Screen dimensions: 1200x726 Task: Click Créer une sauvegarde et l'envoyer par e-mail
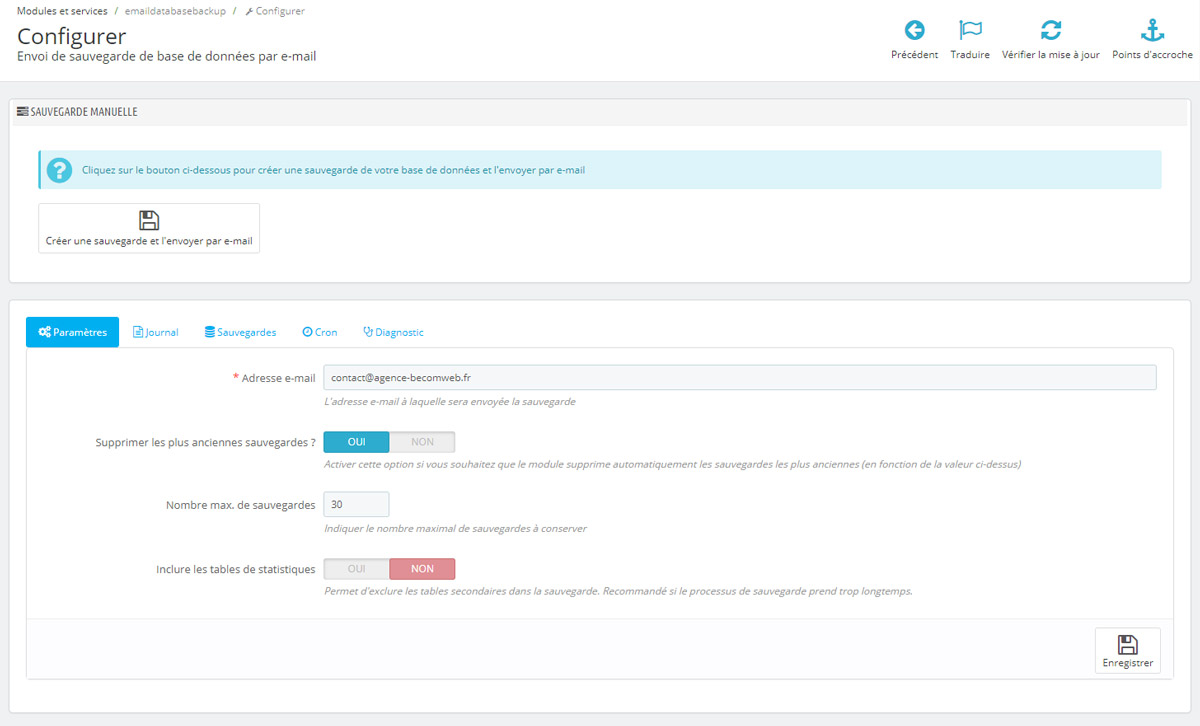[148, 228]
